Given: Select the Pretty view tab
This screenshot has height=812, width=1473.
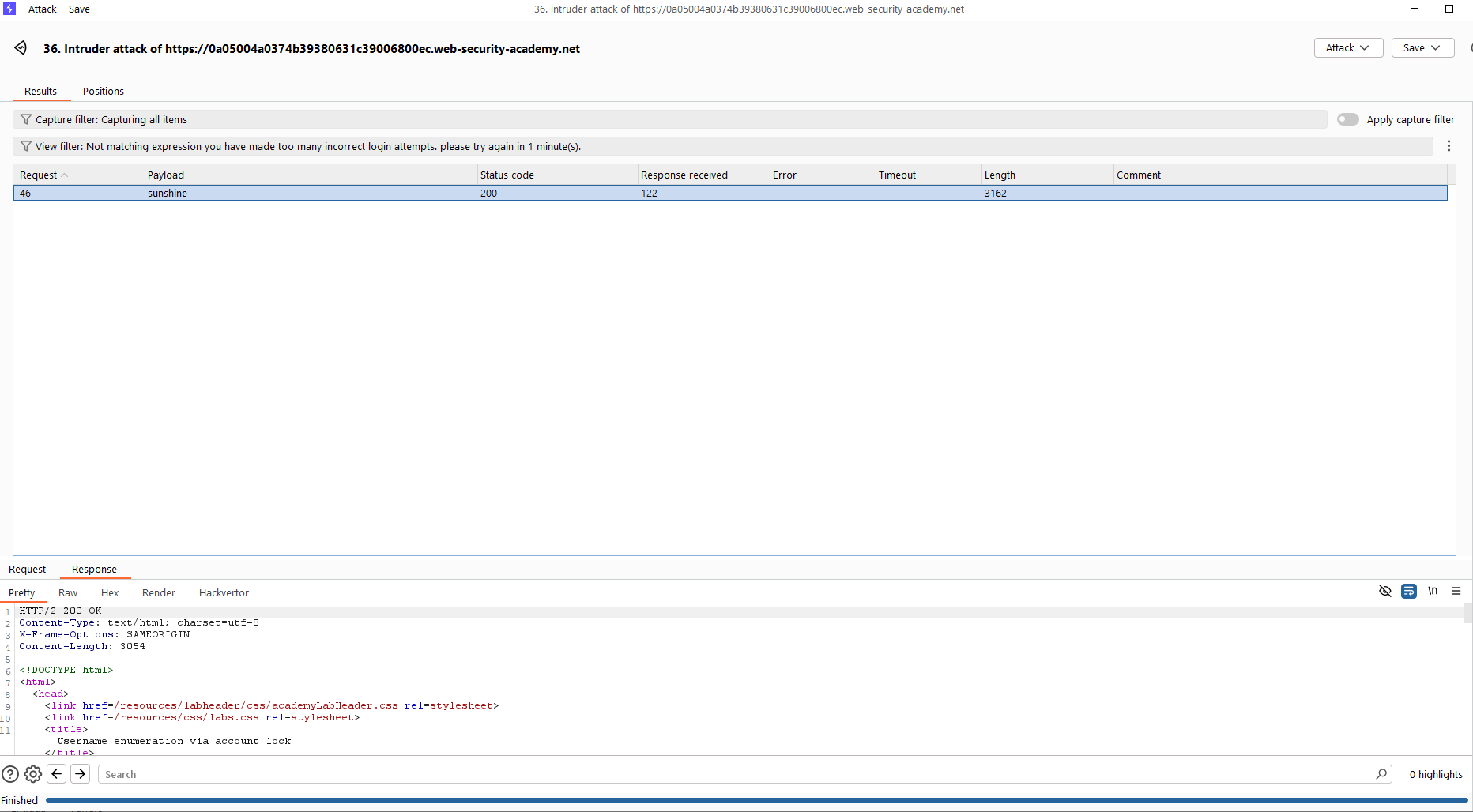Looking at the screenshot, I should coord(22,592).
